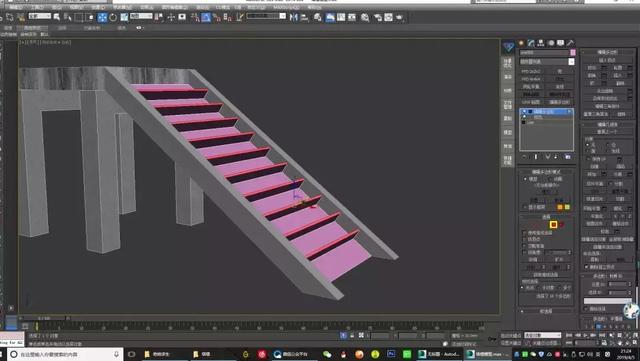This screenshot has height=361, width=640.
Task: Switch to Utilities command panel tab
Action: coord(570,43)
